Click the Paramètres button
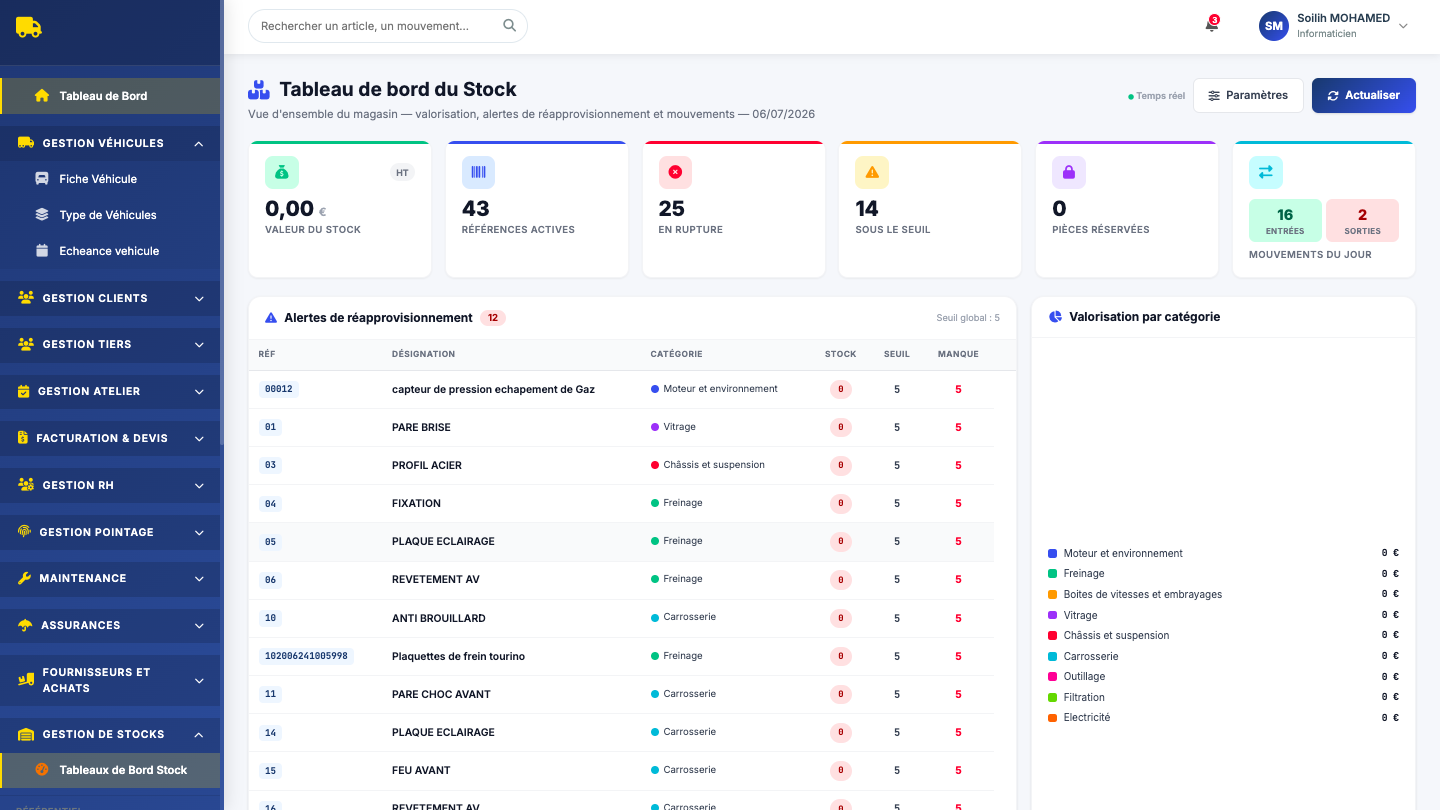This screenshot has height=810, width=1440. pyautogui.click(x=1248, y=95)
